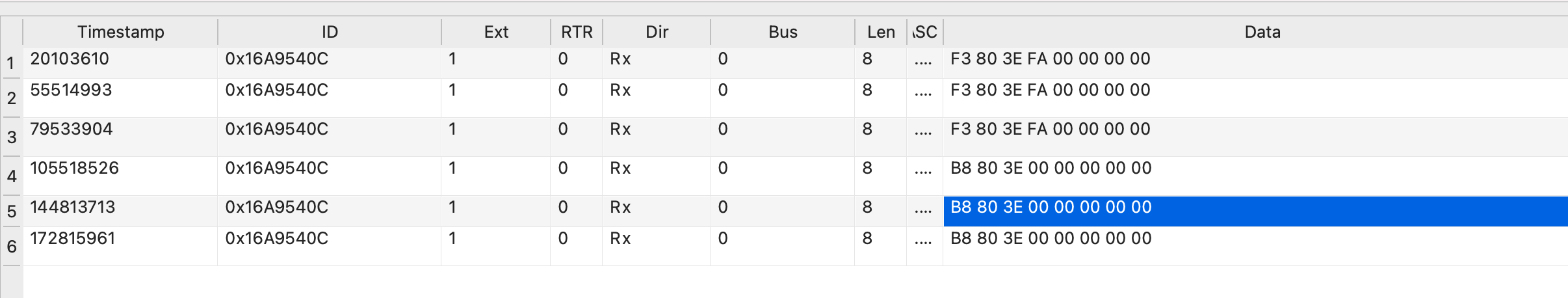1568x298 pixels.
Task: Click the Timestamp column header
Action: (x=120, y=32)
